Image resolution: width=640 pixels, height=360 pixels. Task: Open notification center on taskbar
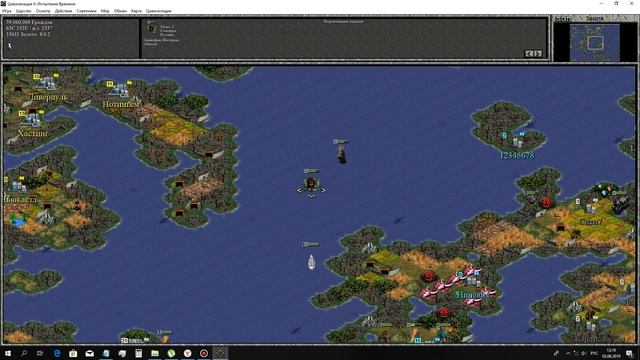coord(629,353)
